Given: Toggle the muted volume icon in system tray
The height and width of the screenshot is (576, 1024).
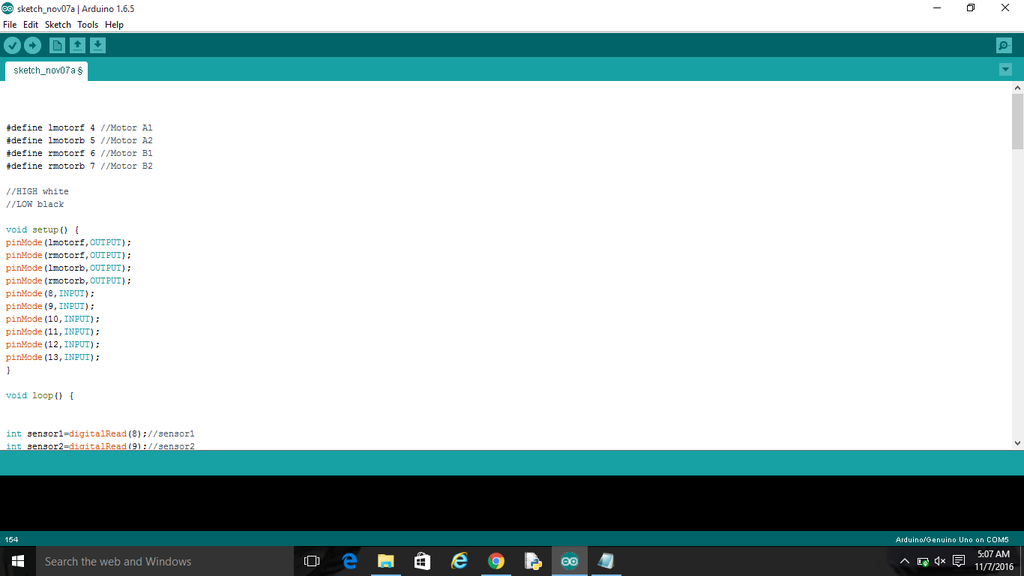Looking at the screenshot, I should tap(940, 561).
